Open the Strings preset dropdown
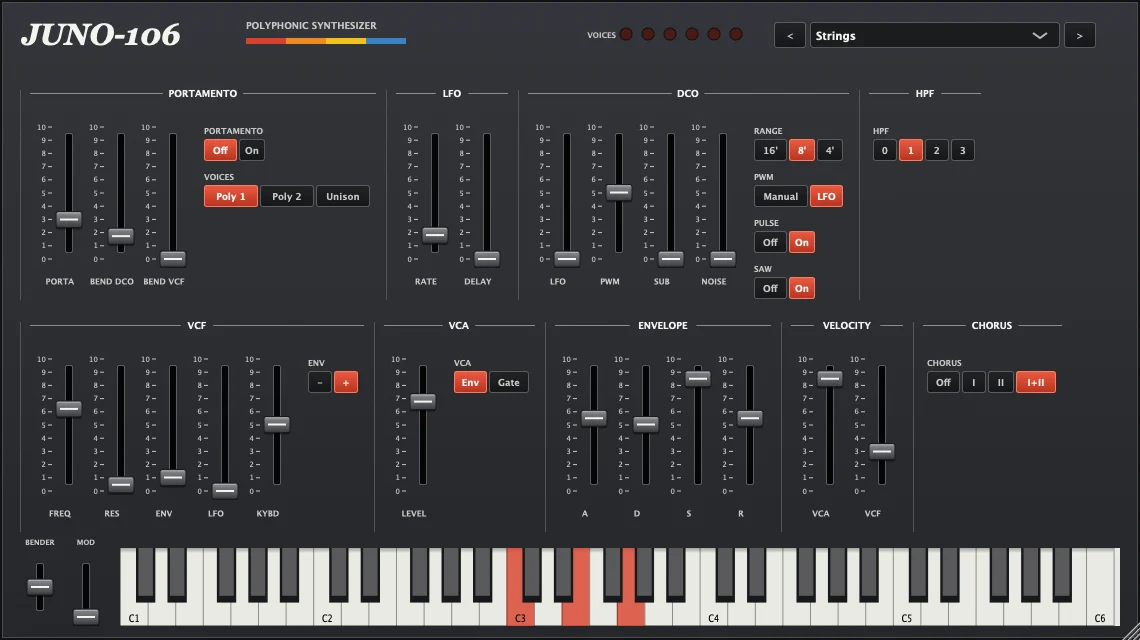Image resolution: width=1140 pixels, height=640 pixels. click(x=935, y=36)
